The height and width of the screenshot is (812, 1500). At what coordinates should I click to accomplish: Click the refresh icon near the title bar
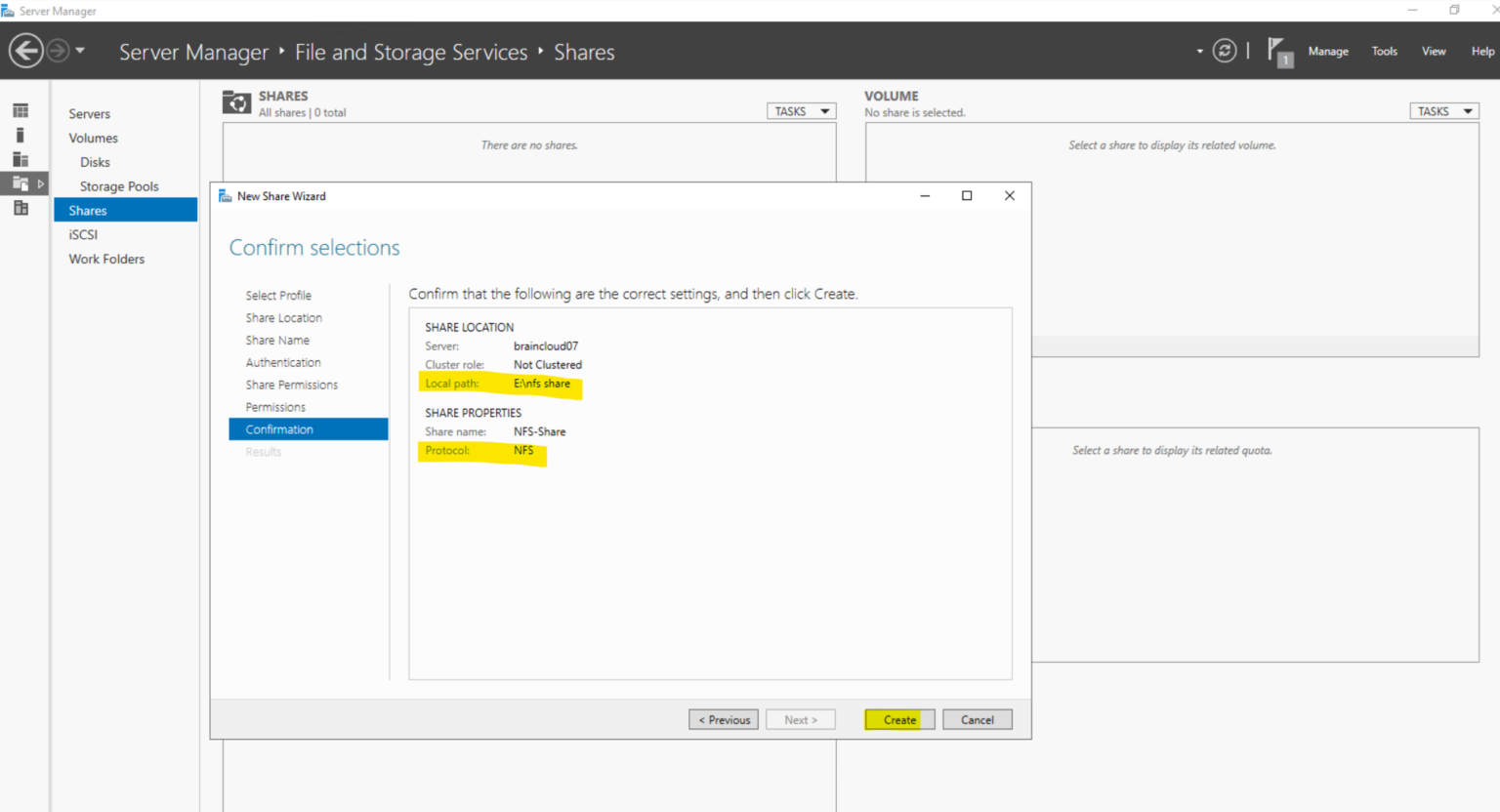click(1225, 50)
